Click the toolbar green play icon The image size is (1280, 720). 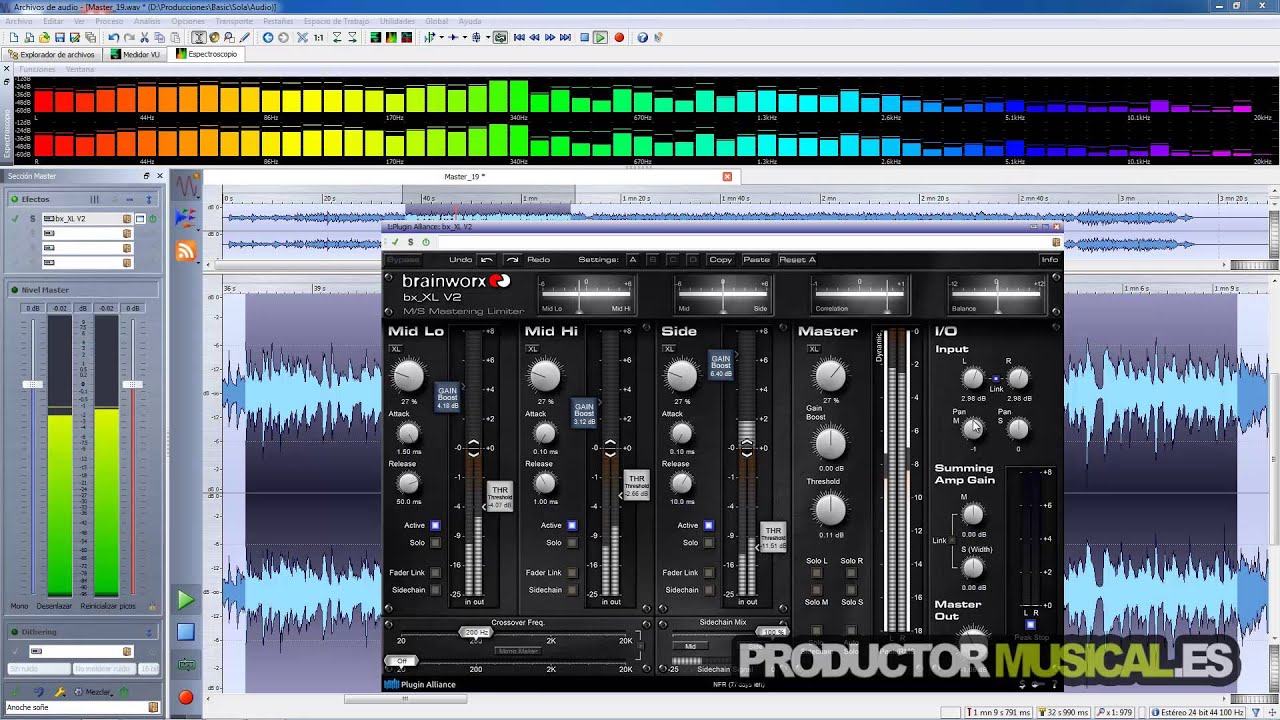[600, 37]
